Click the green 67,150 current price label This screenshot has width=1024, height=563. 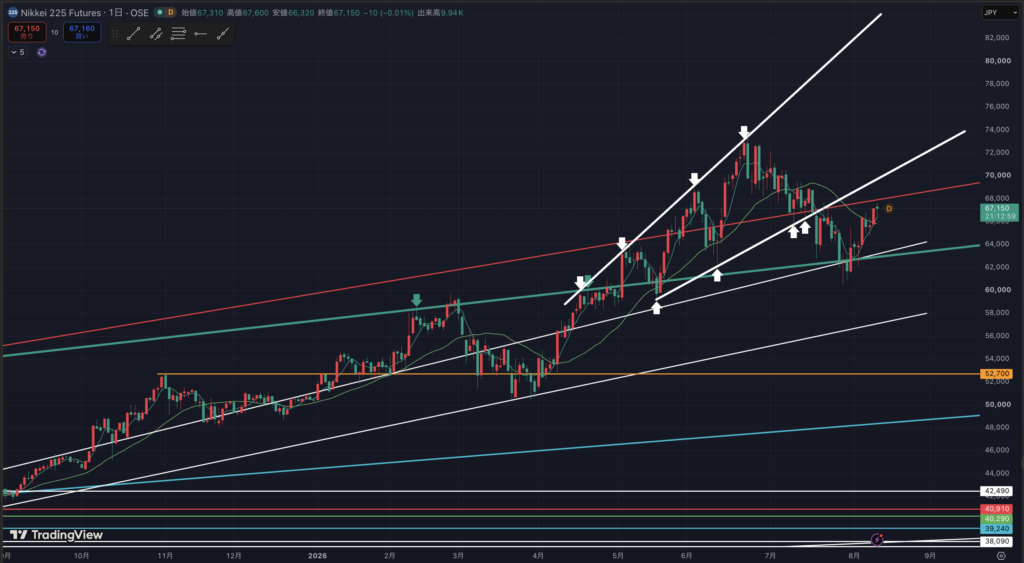[x=999, y=212]
